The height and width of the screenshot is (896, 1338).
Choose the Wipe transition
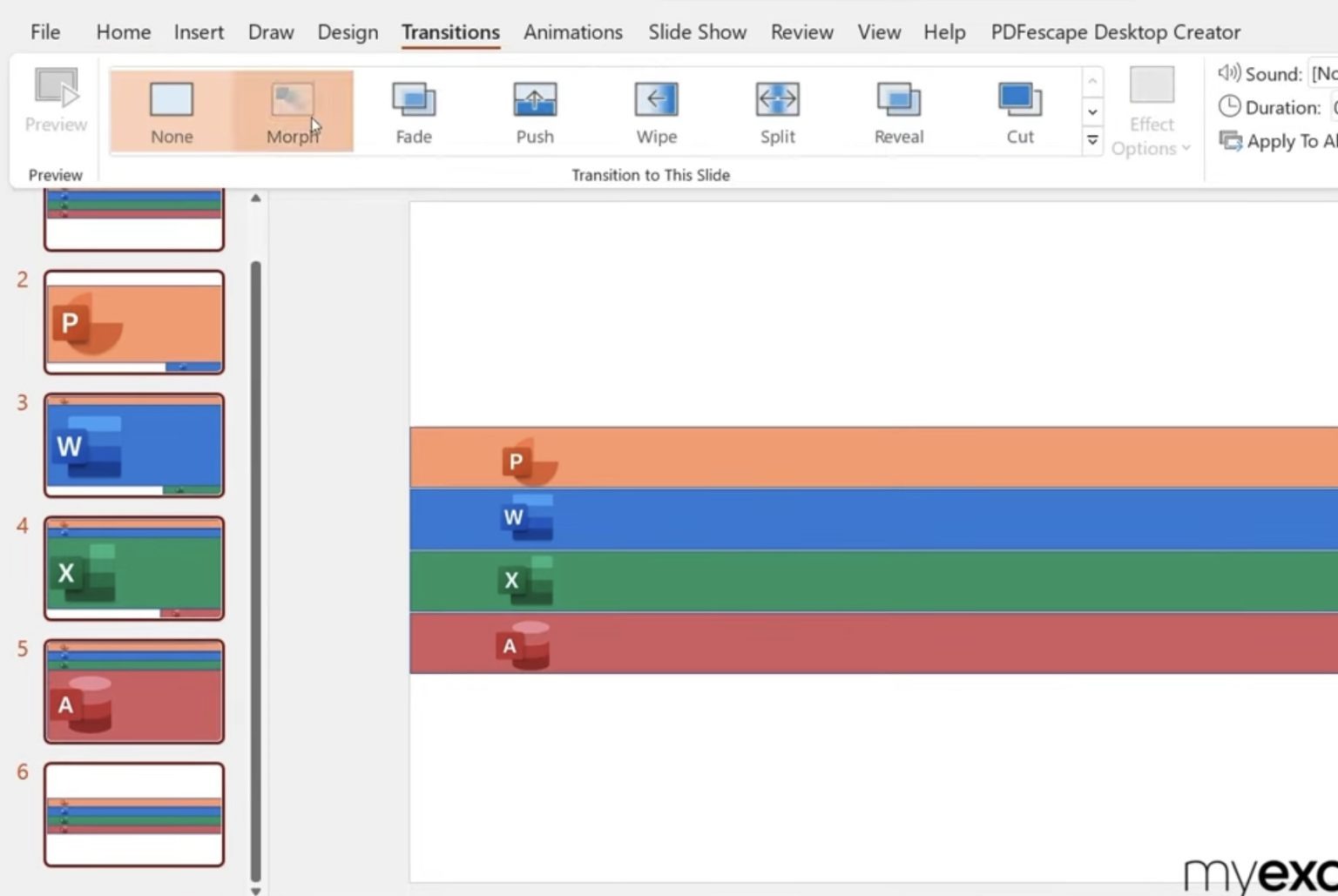655,109
